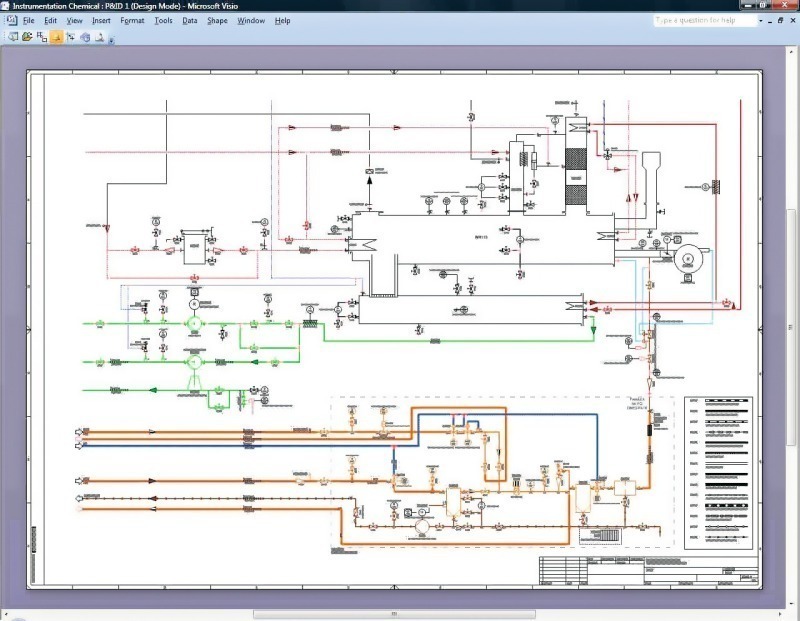Open the Tools menu

coord(163,20)
